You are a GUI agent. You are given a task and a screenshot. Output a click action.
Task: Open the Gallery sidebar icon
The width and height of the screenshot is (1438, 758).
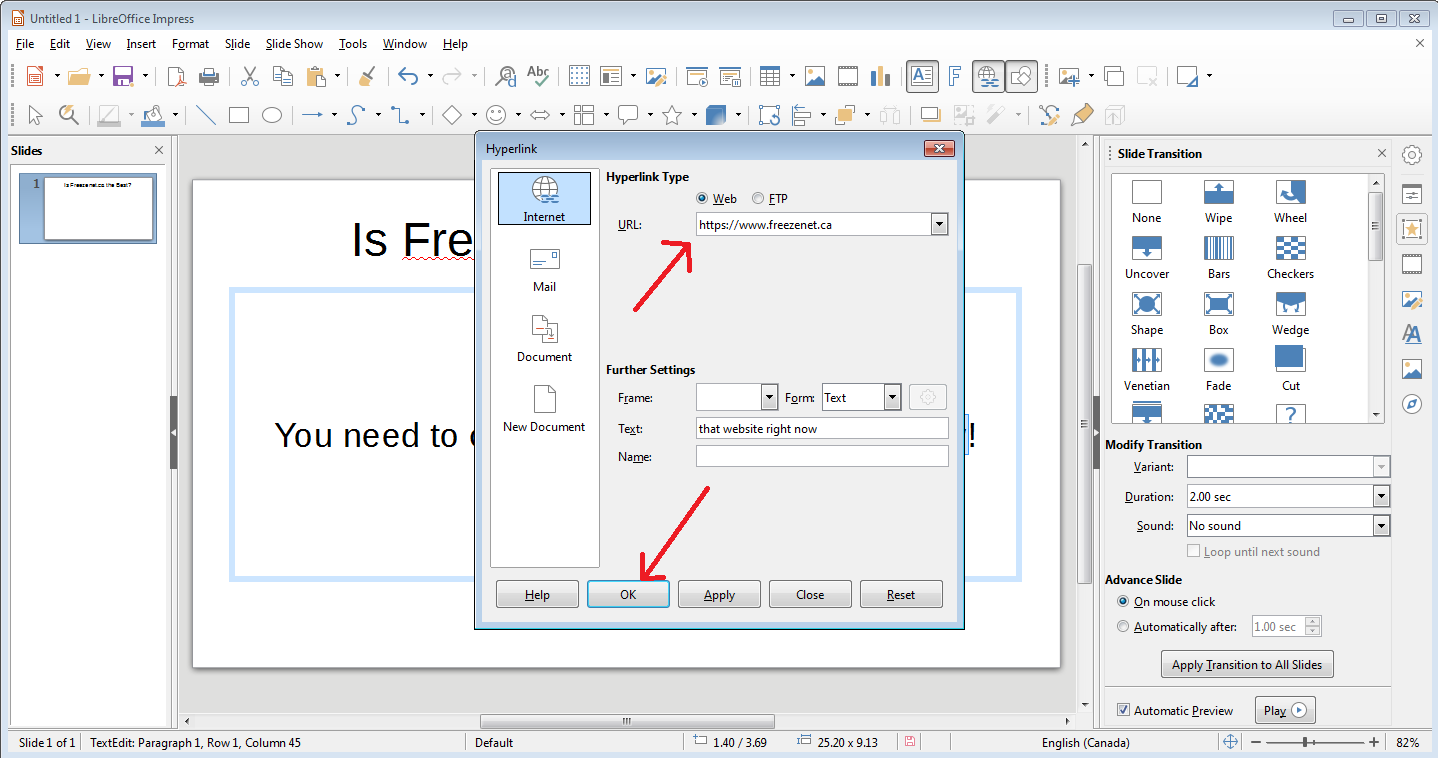coord(1411,369)
